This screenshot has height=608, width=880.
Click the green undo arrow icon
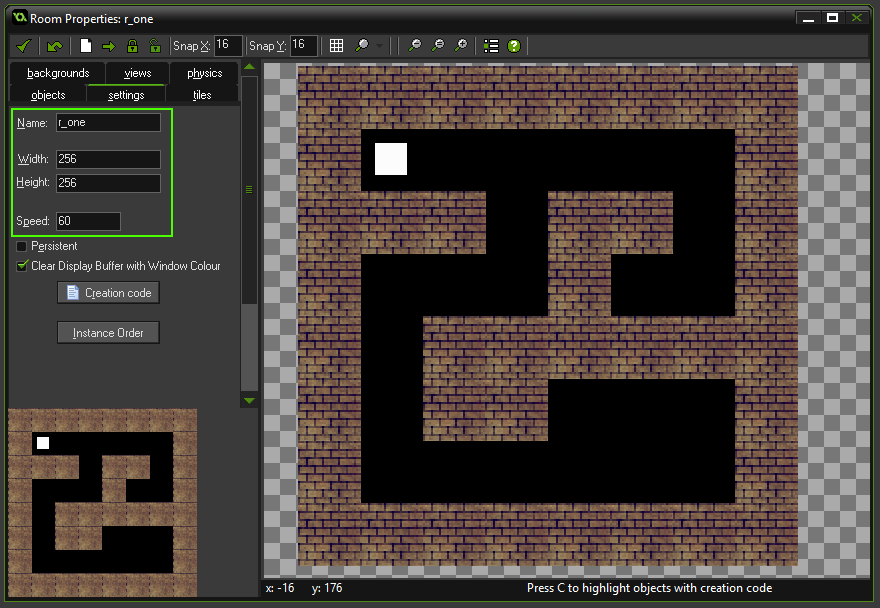(x=54, y=46)
